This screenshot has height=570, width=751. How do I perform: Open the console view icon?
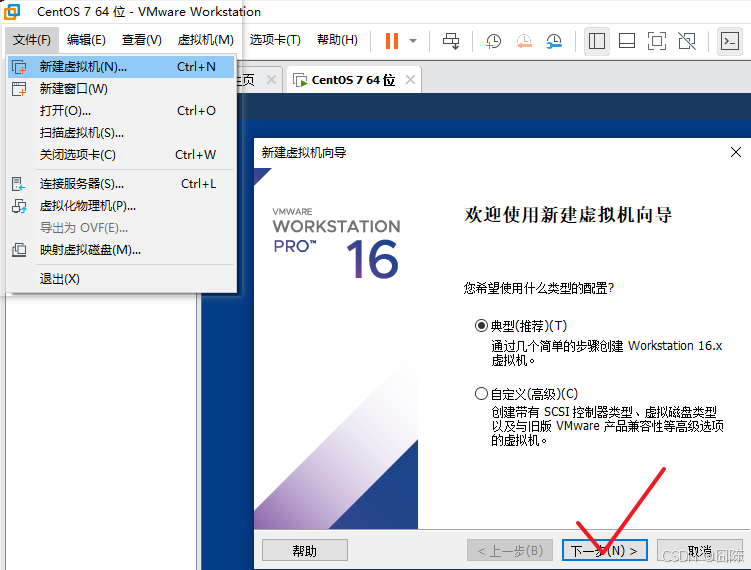729,41
